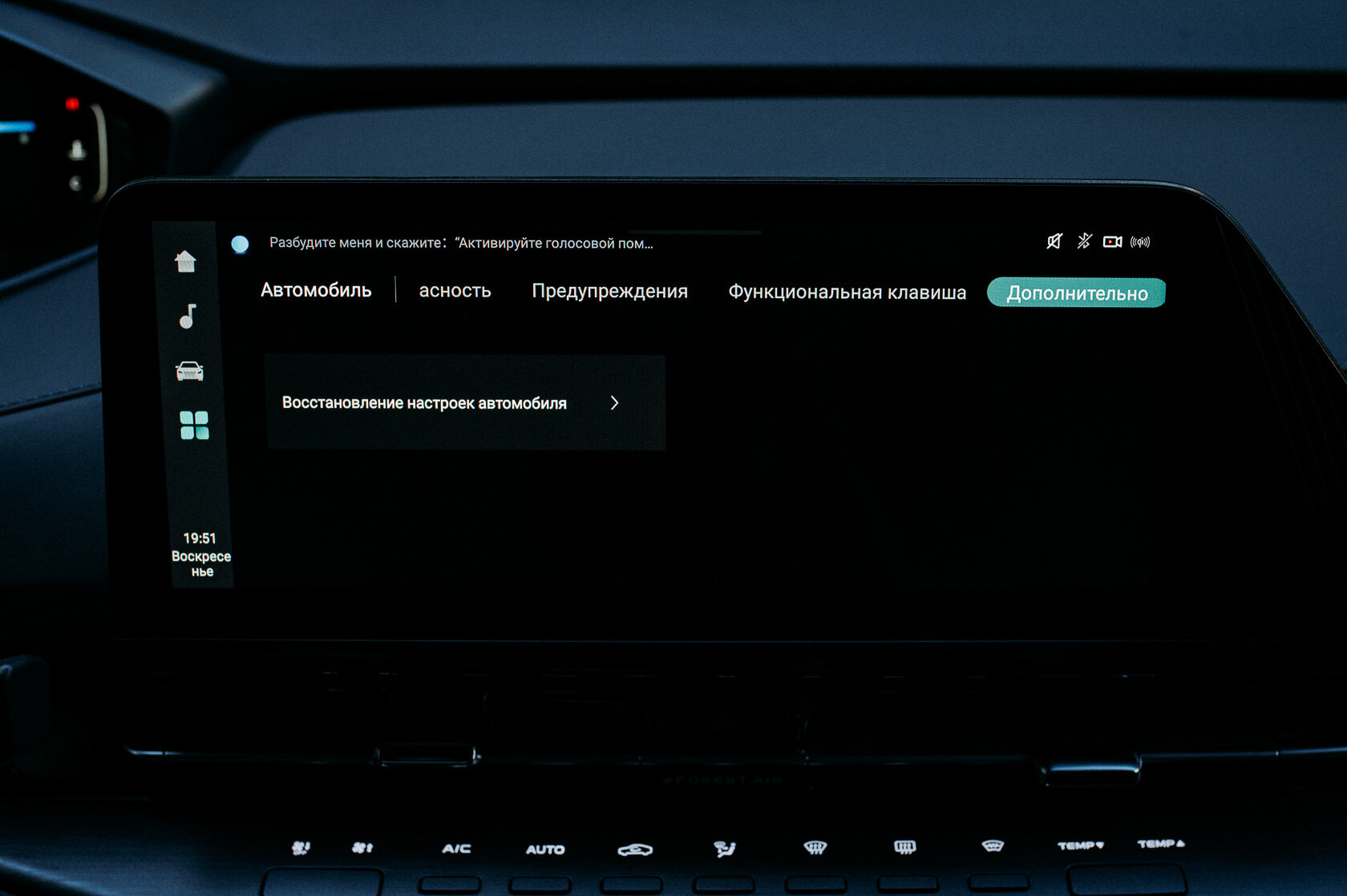Decrease fan speed with fan-down icon
This screenshot has width=1347, height=896.
pos(301,847)
